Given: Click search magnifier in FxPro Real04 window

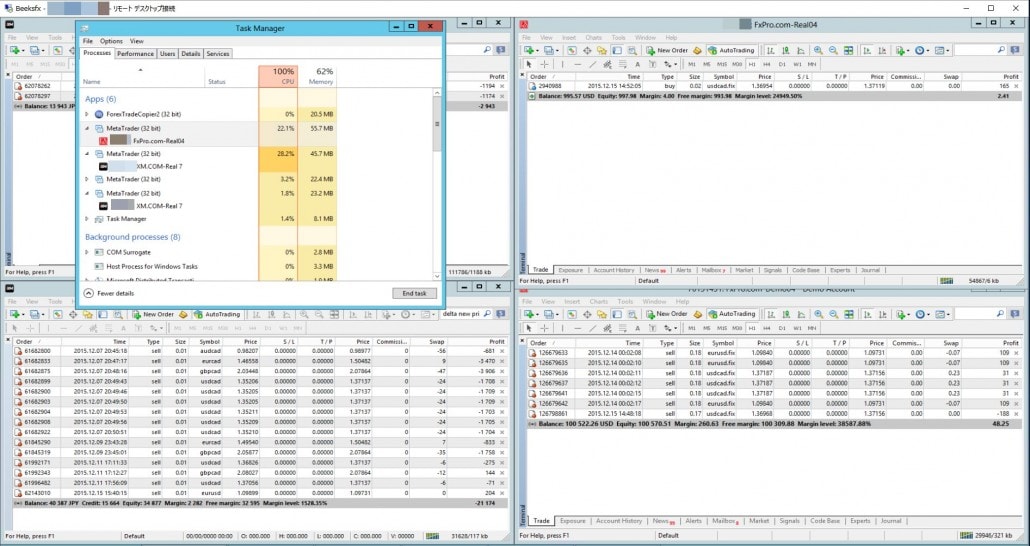Looking at the screenshot, I should click(x=1001, y=50).
